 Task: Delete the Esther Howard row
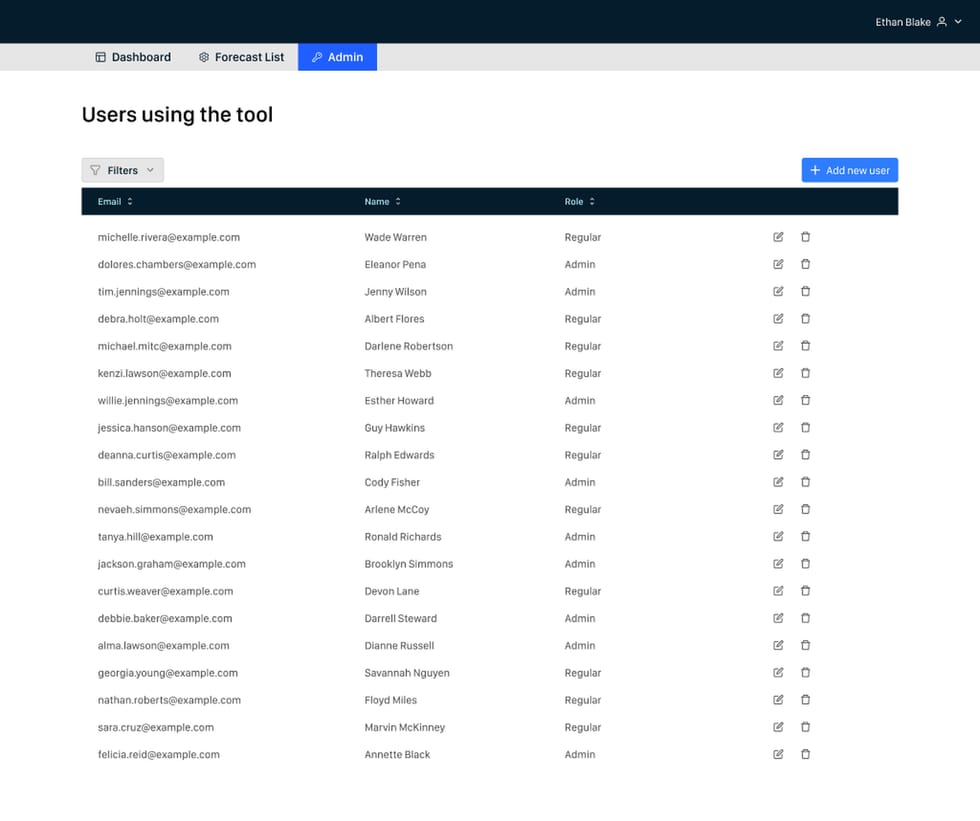coord(806,401)
